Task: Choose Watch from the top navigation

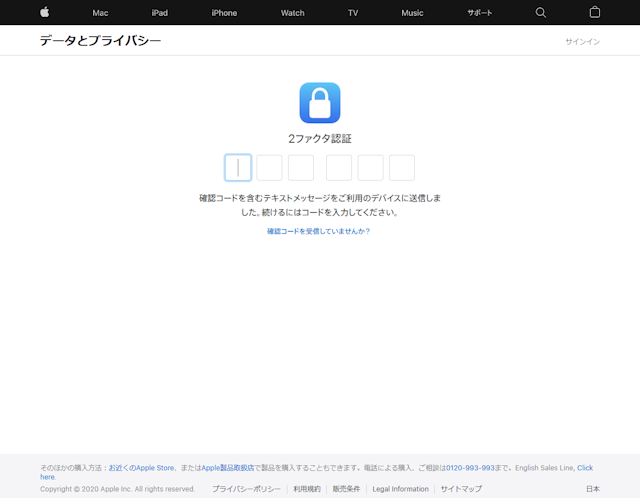Action: click(292, 13)
